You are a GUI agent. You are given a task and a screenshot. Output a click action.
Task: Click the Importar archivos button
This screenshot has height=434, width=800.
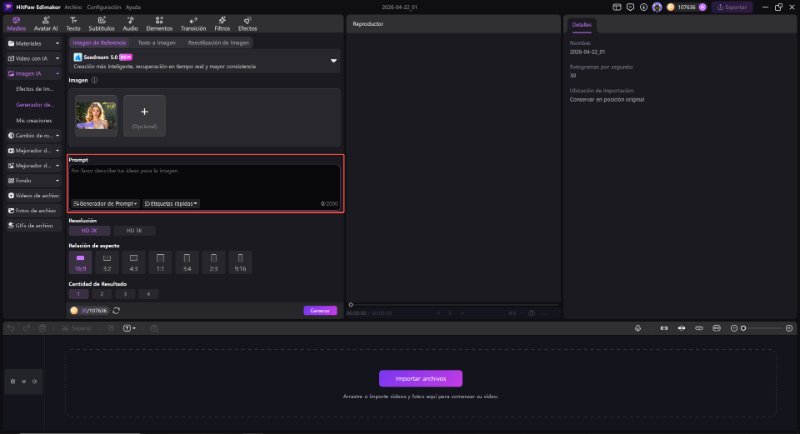(420, 378)
